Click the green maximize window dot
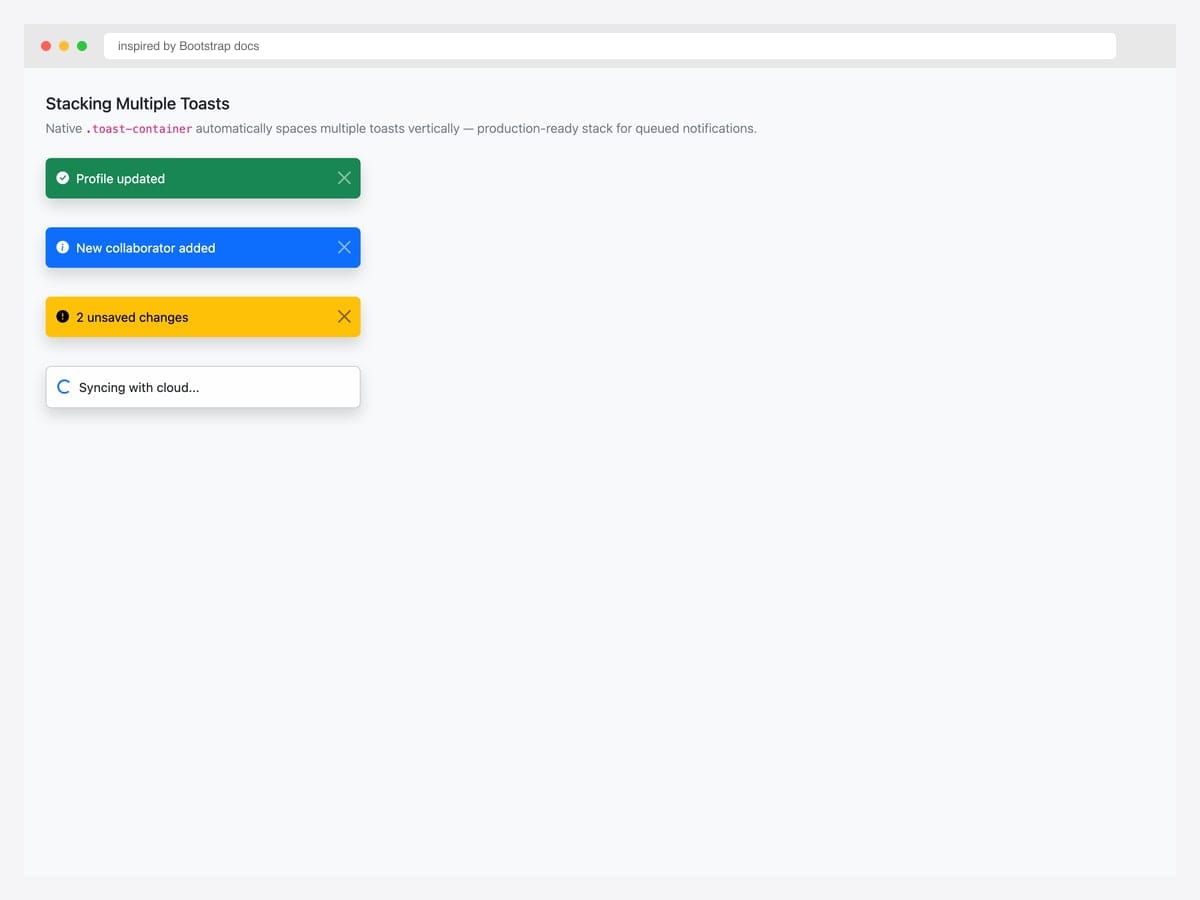The width and height of the screenshot is (1200, 900). [82, 46]
